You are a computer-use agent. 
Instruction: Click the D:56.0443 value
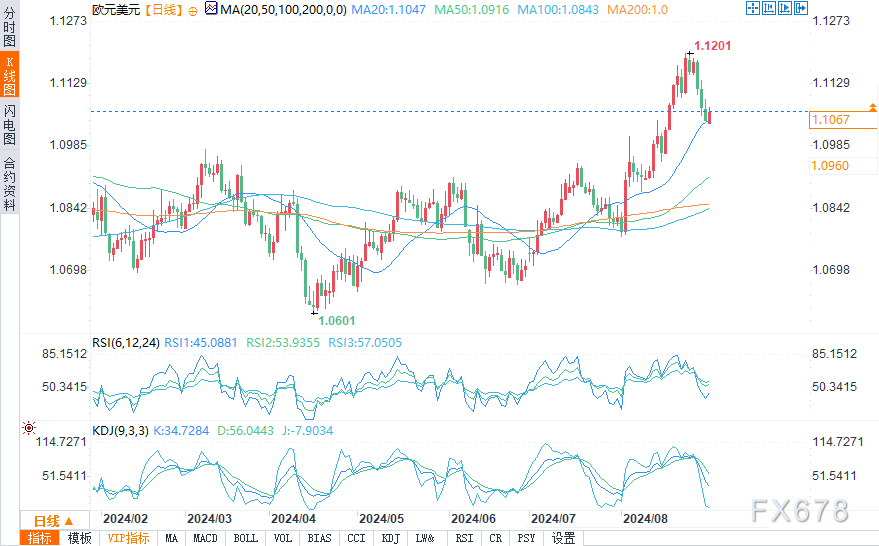point(246,431)
